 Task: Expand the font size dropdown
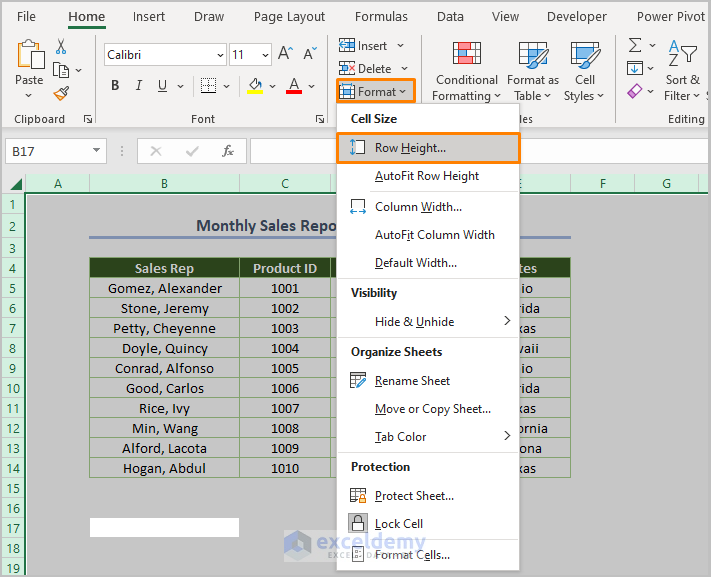[265, 55]
